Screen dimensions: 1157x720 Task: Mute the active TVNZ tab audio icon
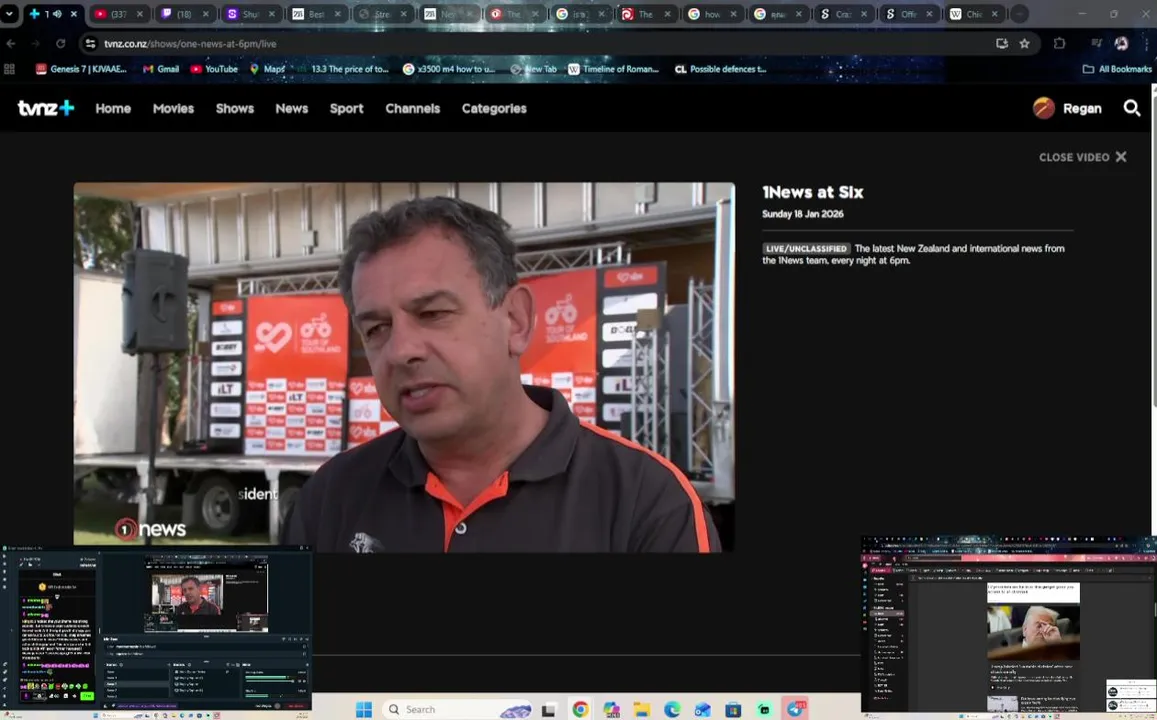pos(57,14)
